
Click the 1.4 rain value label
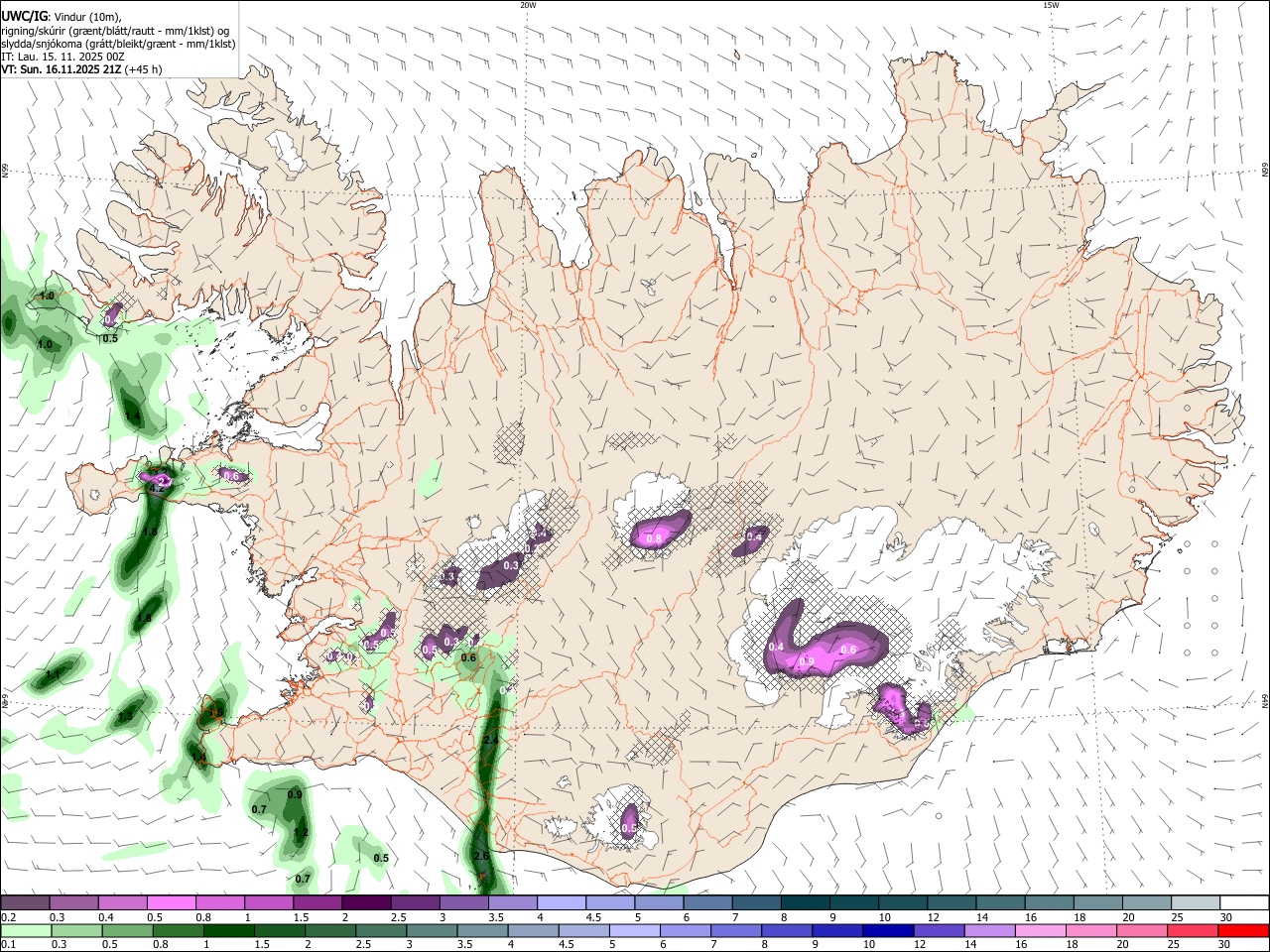coord(133,416)
